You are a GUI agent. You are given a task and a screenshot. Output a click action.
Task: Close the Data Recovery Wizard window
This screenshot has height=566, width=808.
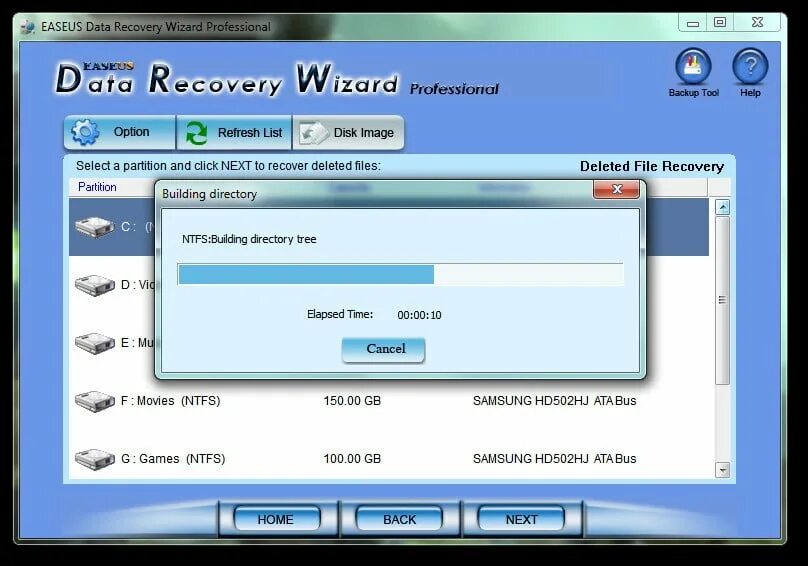coord(757,23)
